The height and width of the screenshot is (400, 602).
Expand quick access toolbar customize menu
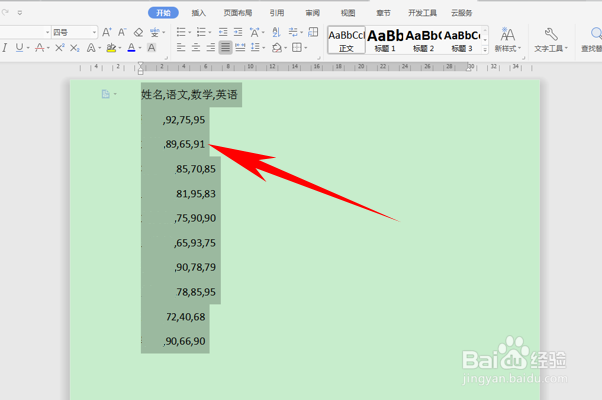coord(20,13)
